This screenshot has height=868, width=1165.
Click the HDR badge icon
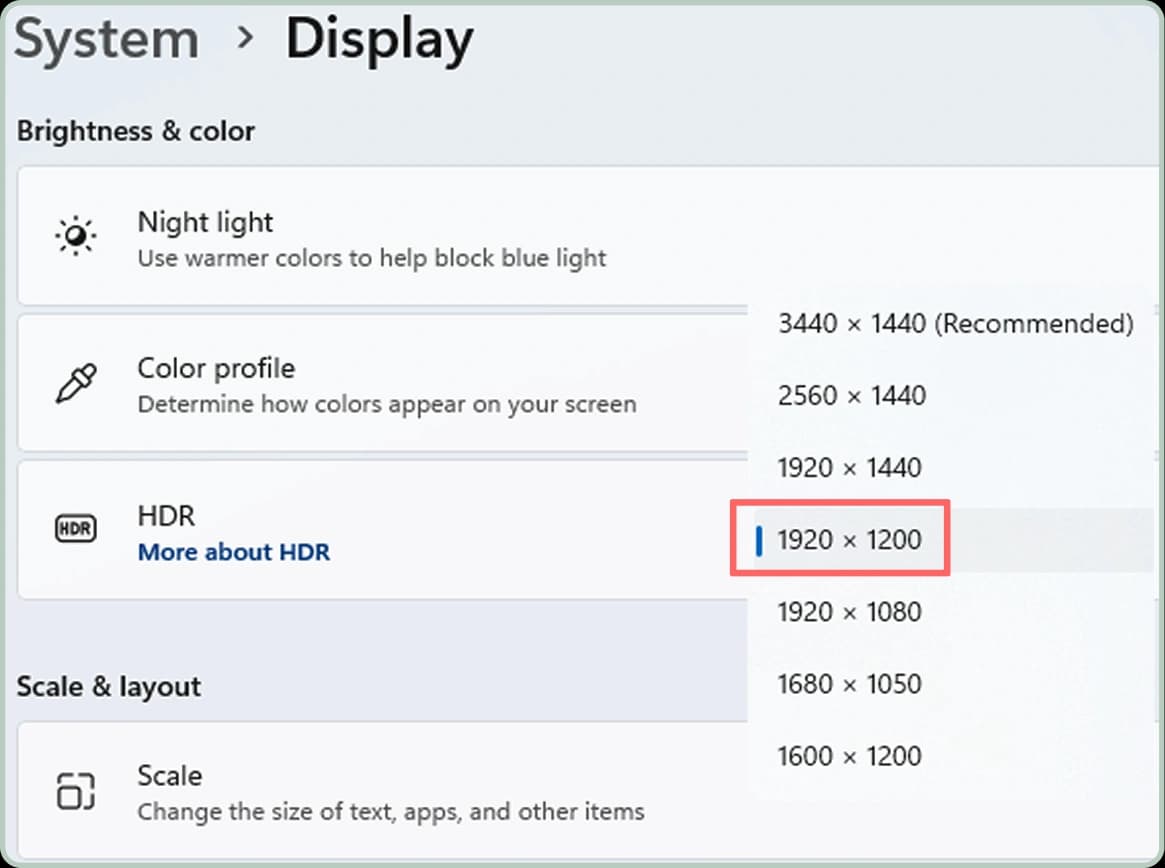click(x=76, y=528)
